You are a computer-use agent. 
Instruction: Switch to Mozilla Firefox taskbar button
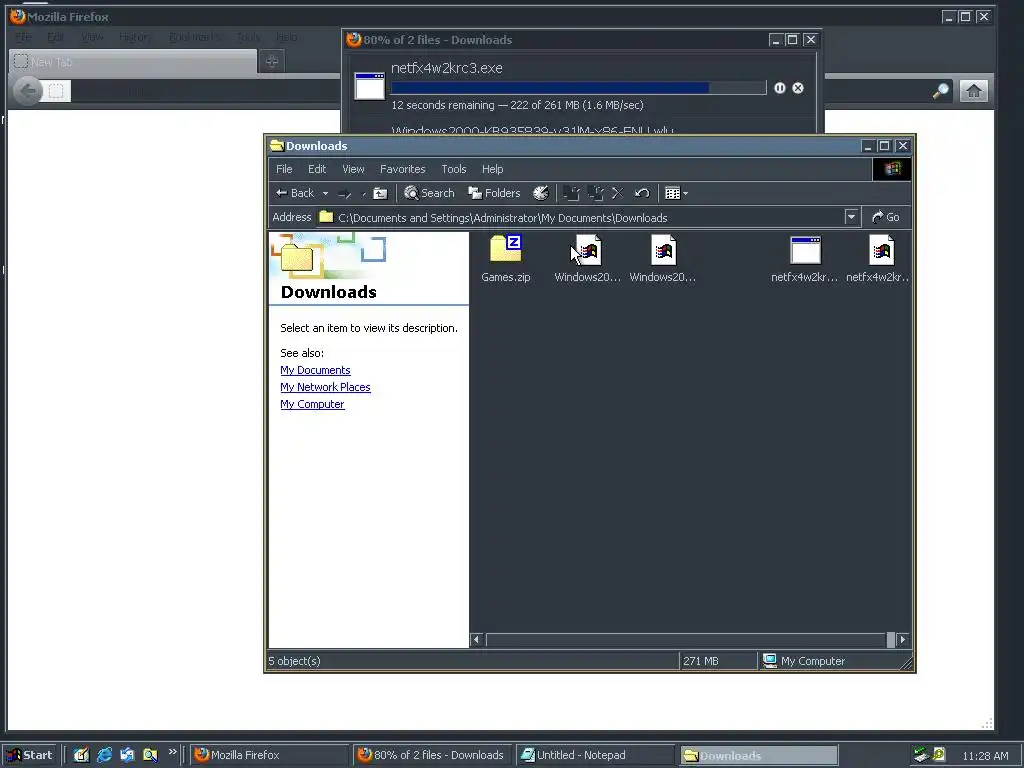tap(270, 755)
